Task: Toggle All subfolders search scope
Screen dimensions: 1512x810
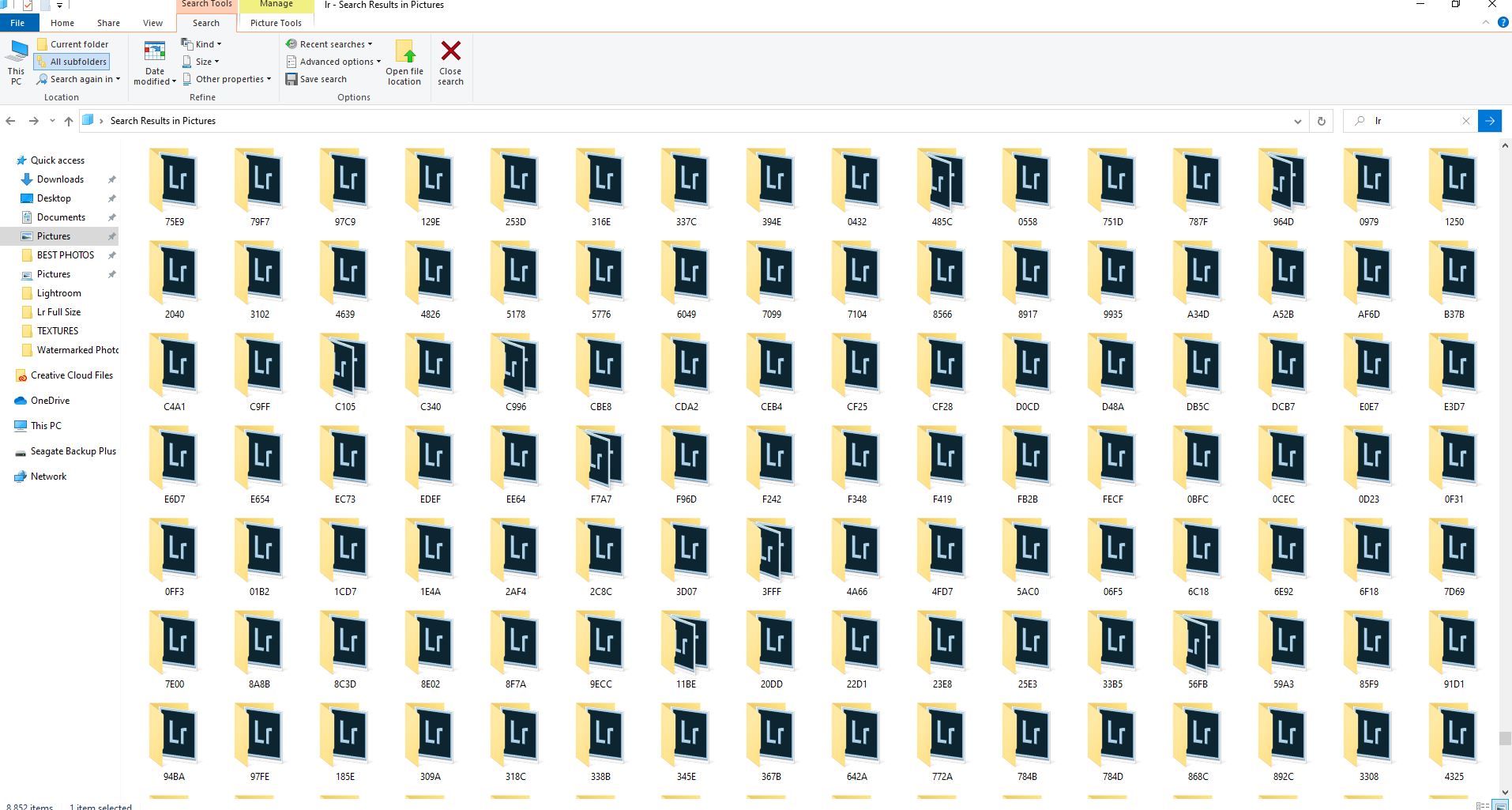Action: tap(74, 61)
